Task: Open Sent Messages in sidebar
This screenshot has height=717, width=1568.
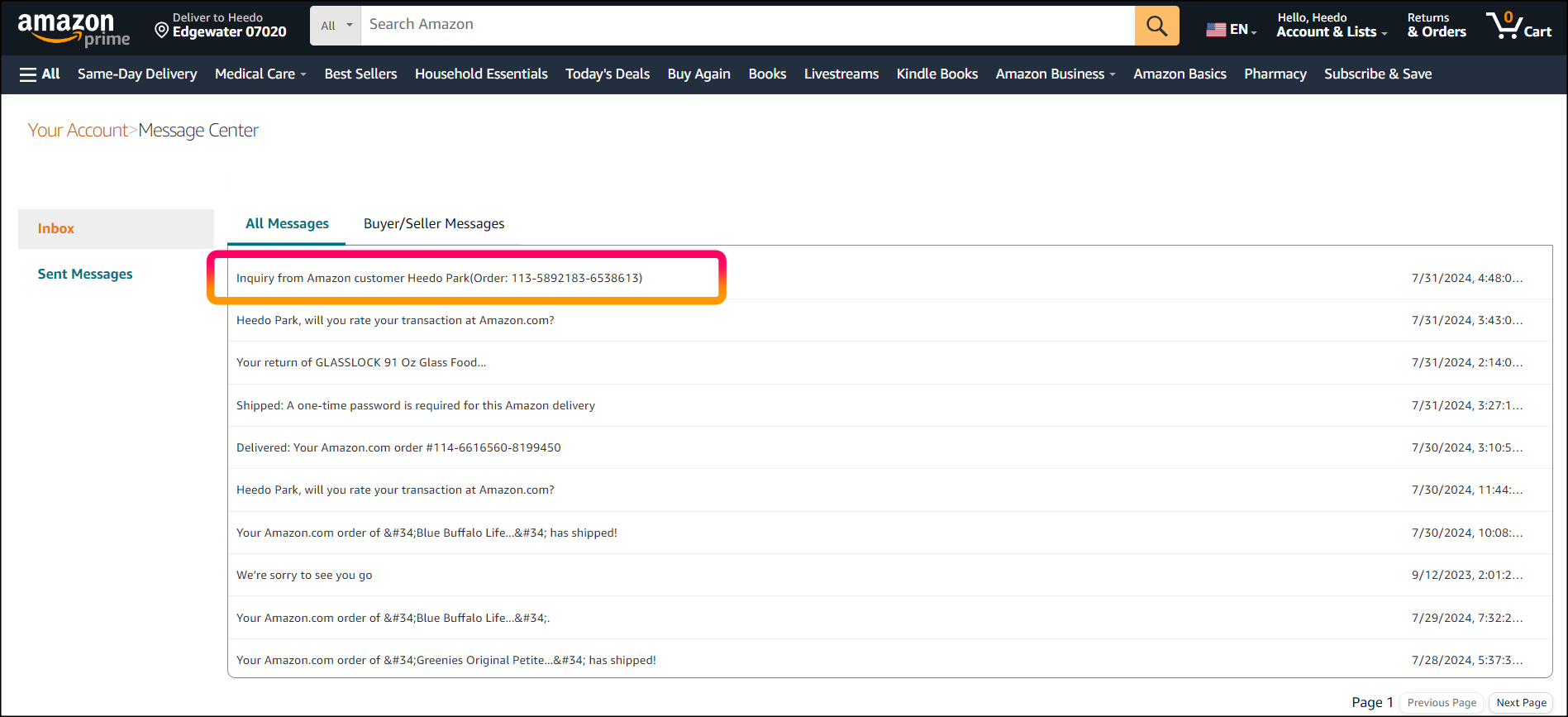Action: tap(85, 275)
